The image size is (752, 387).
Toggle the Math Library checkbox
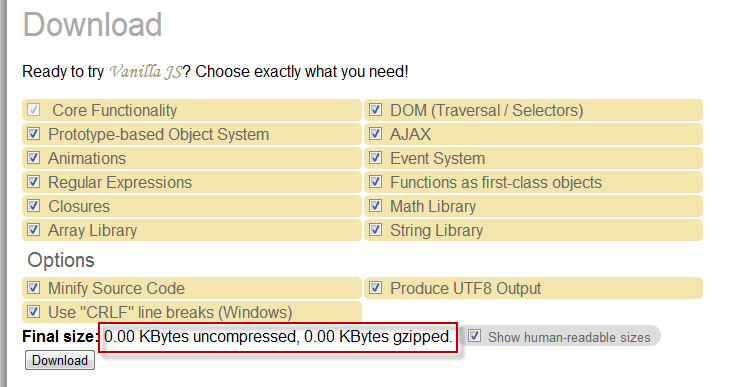click(x=375, y=205)
